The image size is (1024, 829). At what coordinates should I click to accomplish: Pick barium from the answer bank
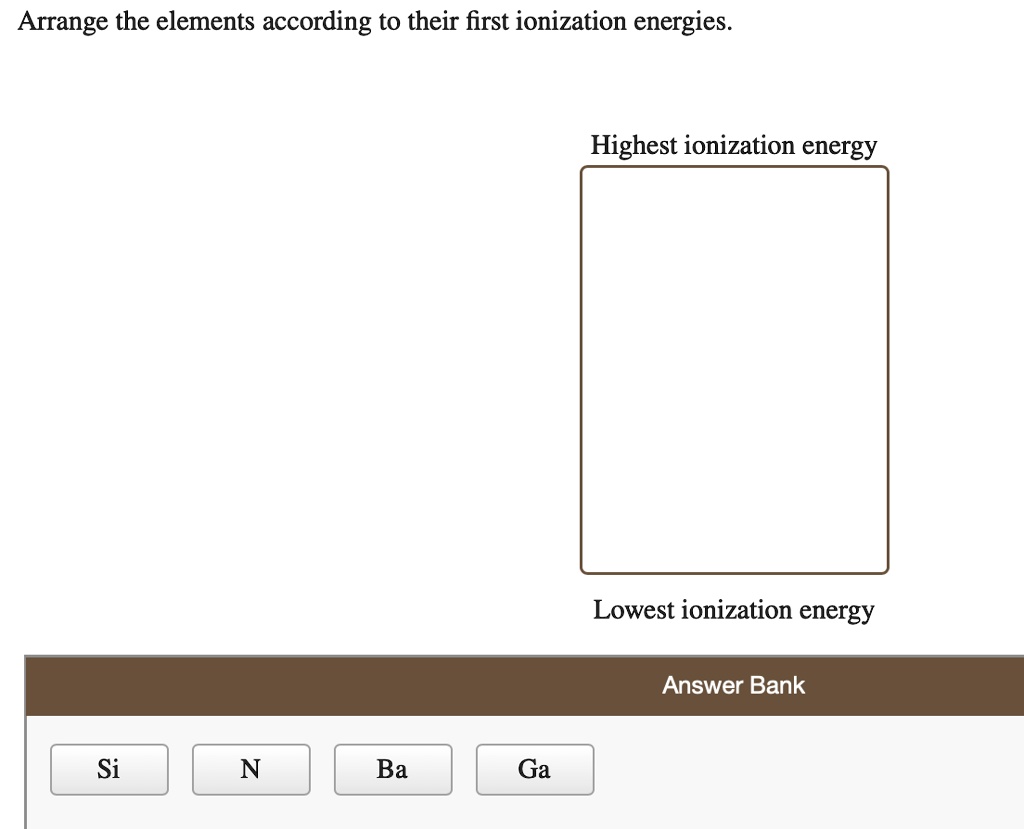pos(393,769)
